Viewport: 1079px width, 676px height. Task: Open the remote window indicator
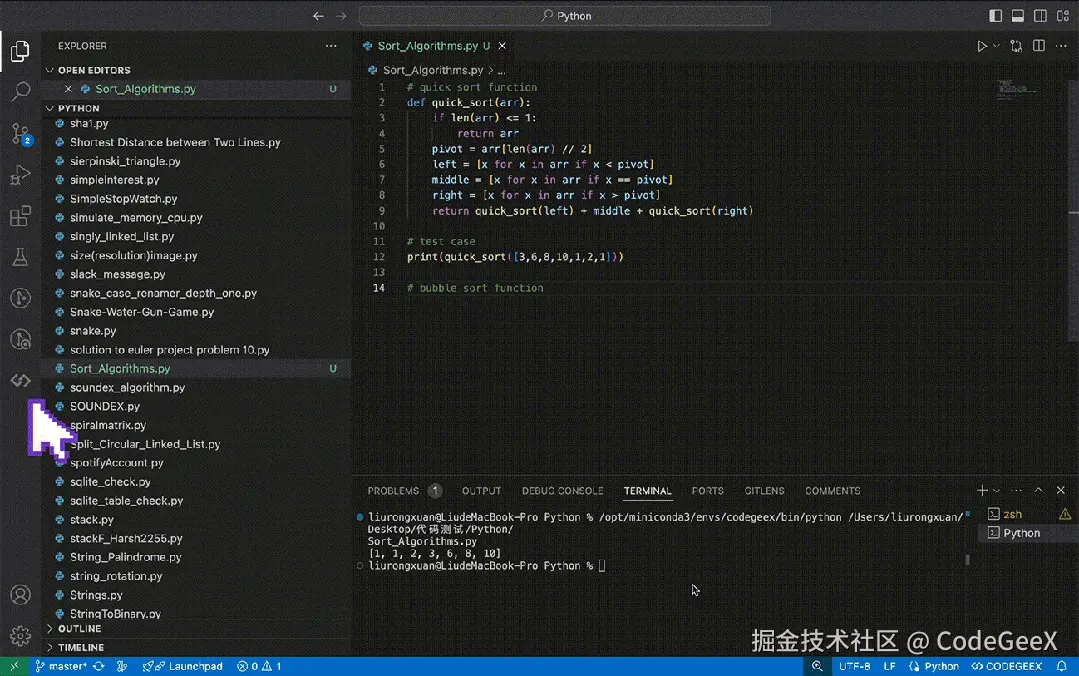coord(14,666)
